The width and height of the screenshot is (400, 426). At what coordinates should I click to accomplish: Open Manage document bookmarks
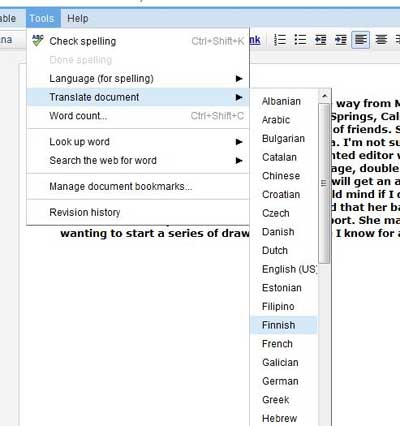(138, 187)
